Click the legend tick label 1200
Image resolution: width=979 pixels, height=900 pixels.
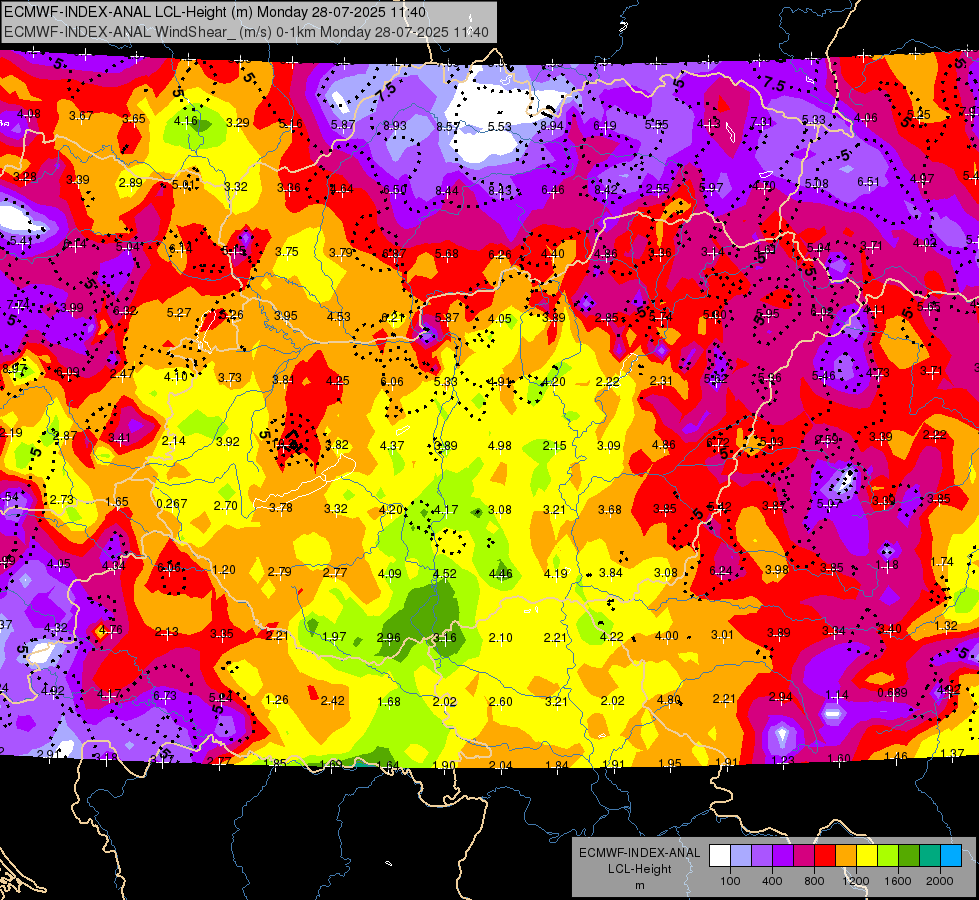point(856,881)
